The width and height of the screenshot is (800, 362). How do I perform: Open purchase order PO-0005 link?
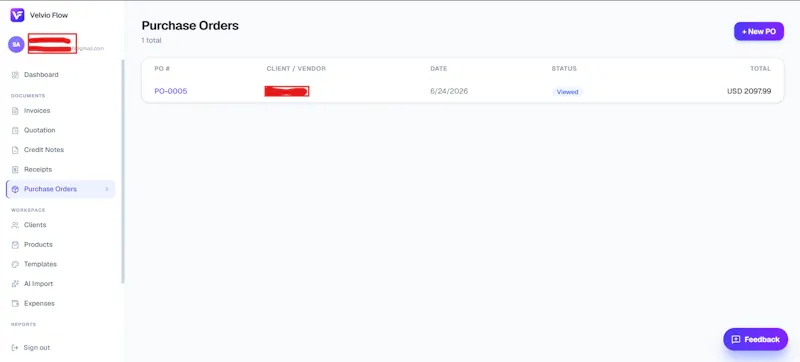coord(171,92)
